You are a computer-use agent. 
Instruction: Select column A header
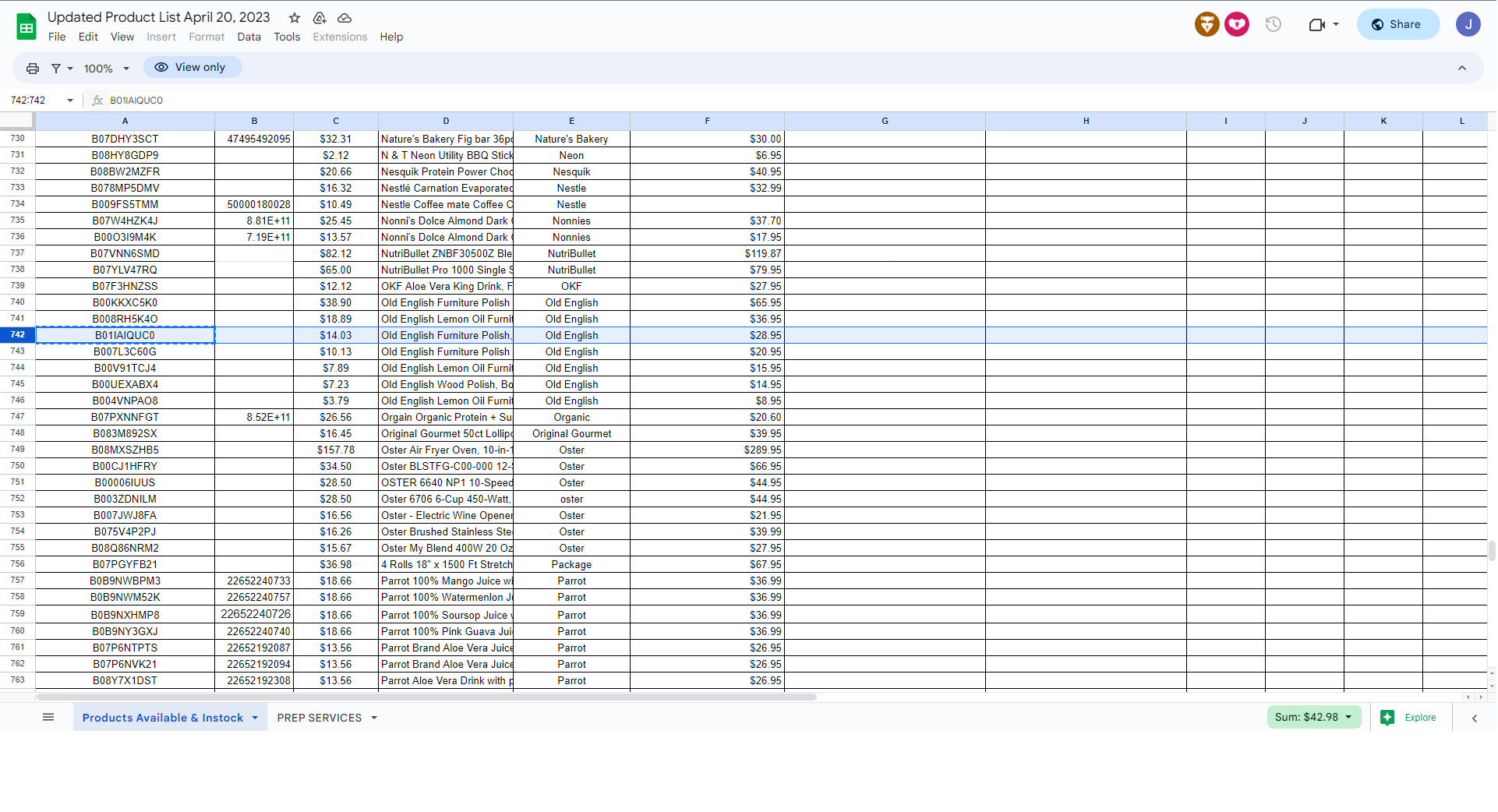pyautogui.click(x=125, y=121)
